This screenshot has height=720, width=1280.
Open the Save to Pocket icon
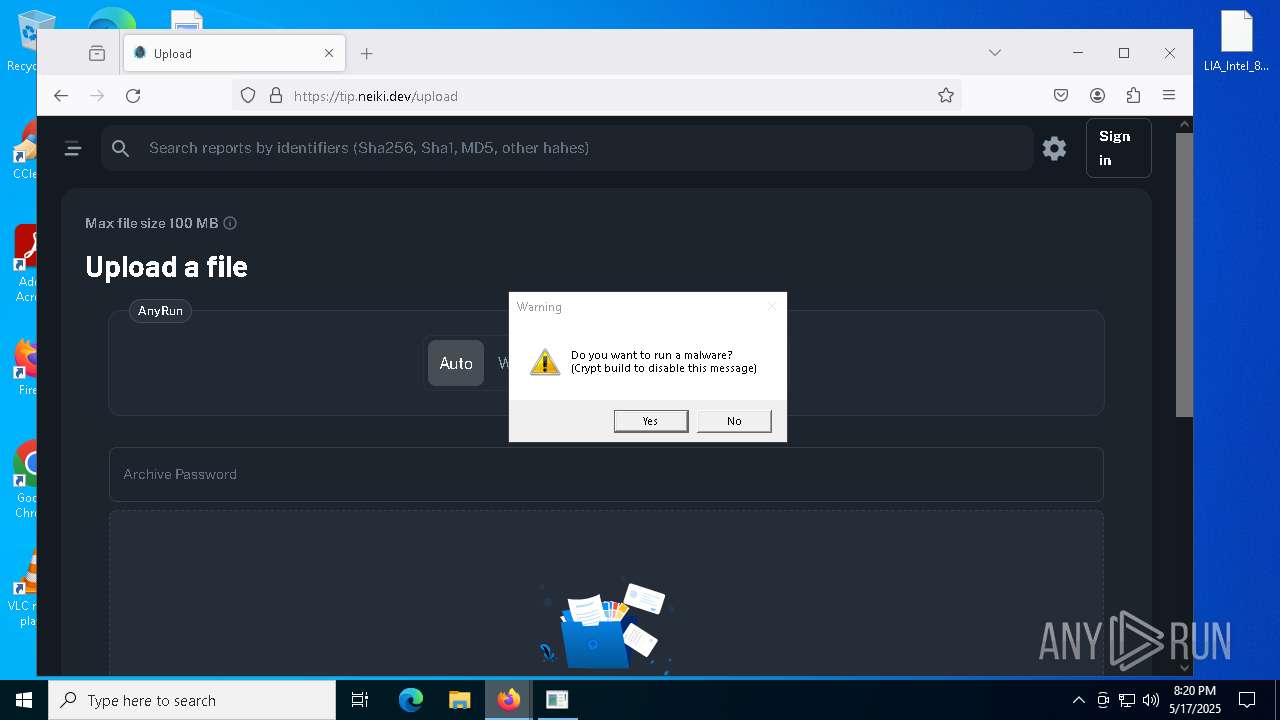(x=1061, y=96)
